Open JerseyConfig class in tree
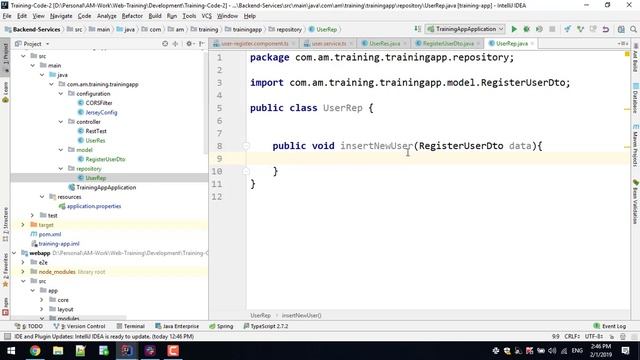Image resolution: width=640 pixels, height=360 pixels. [x=101, y=112]
